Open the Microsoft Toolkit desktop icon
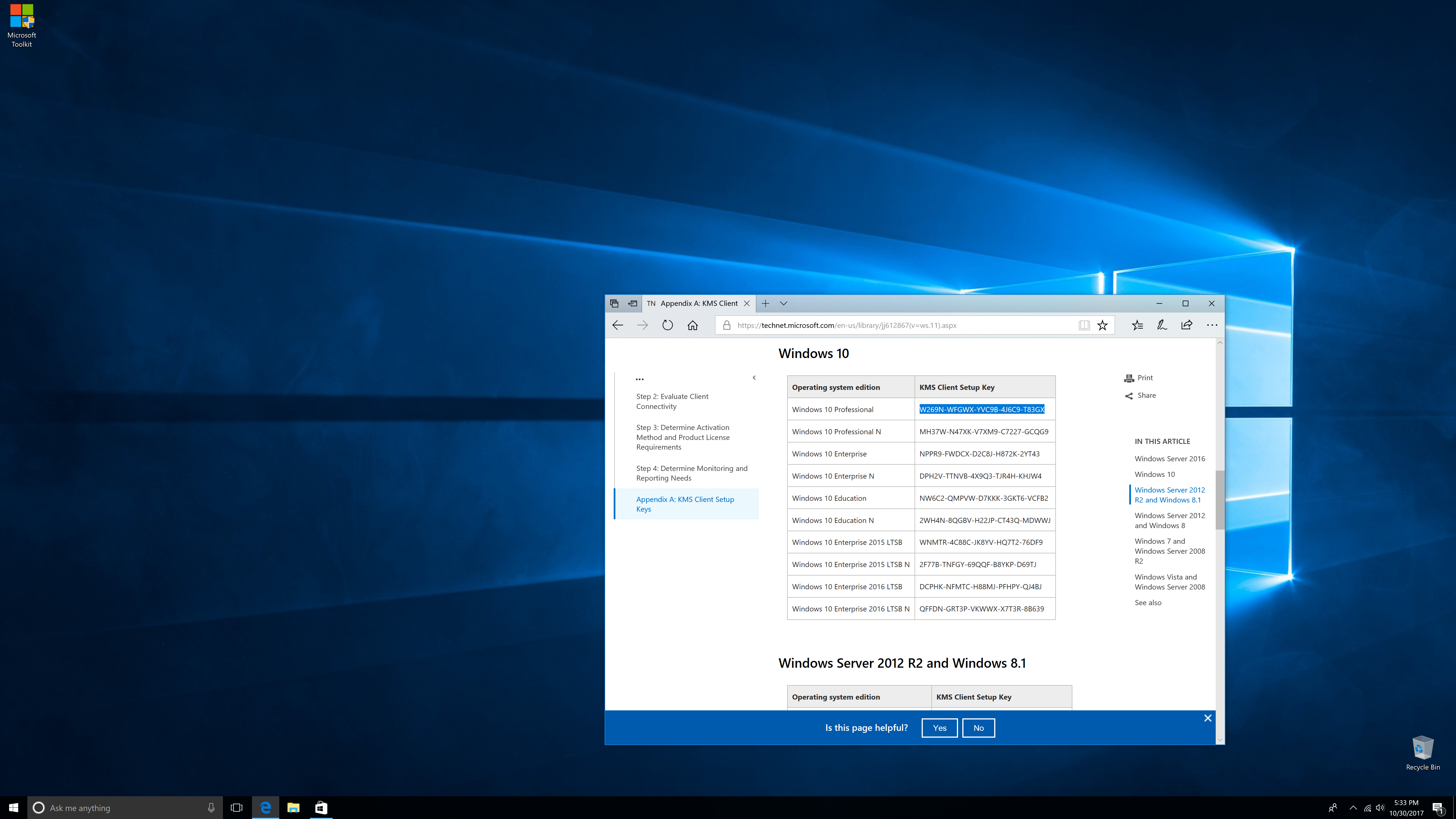The width and height of the screenshot is (1456, 819). pyautogui.click(x=22, y=26)
